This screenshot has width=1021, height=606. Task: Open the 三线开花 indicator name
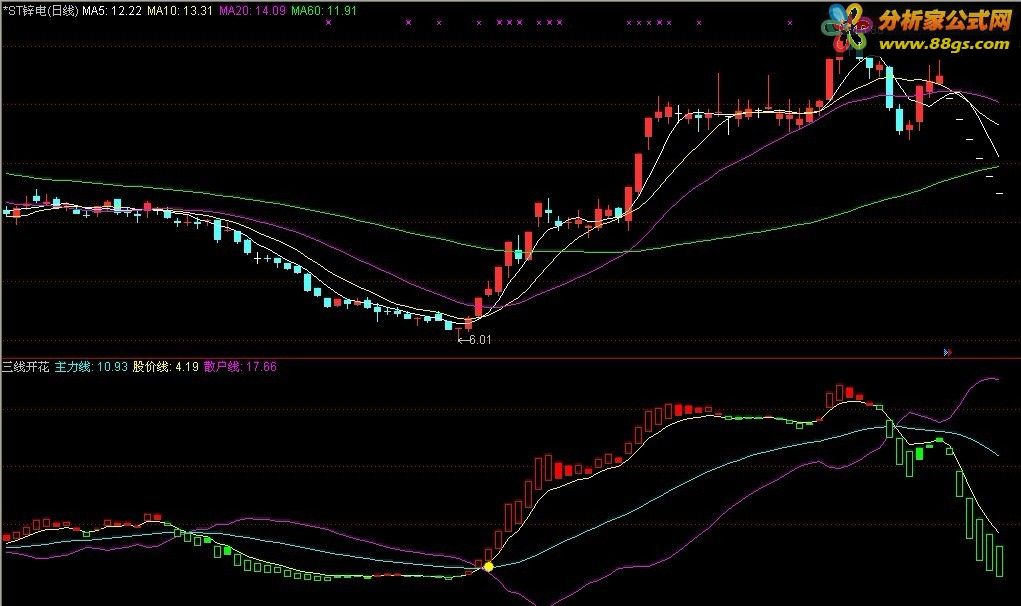[25, 367]
